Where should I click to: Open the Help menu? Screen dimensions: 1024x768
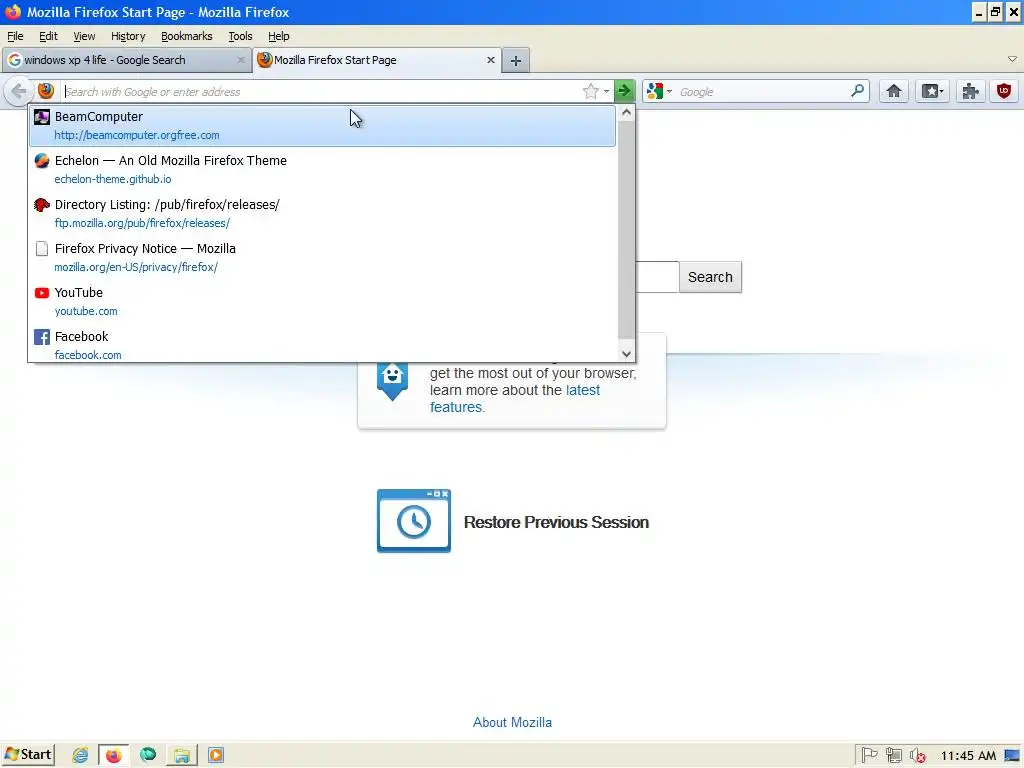pyautogui.click(x=279, y=37)
